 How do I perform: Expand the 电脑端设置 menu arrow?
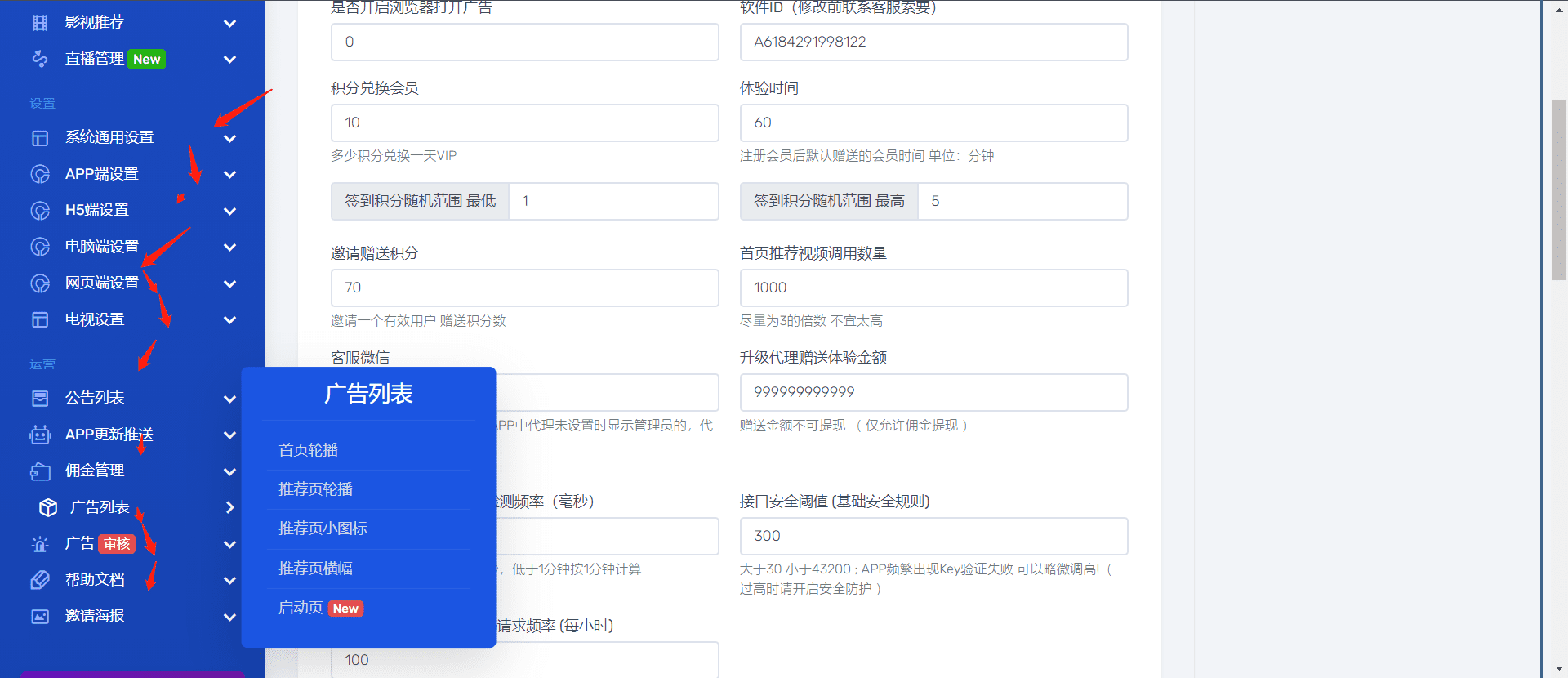point(229,248)
